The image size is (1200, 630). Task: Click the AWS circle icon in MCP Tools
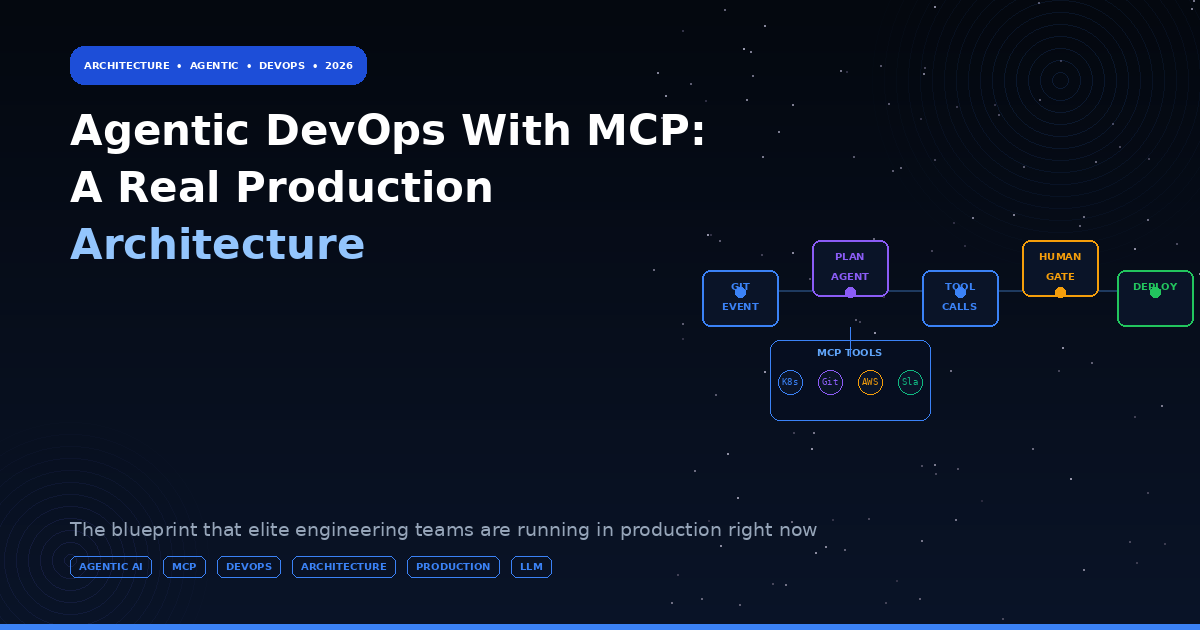pos(870,382)
